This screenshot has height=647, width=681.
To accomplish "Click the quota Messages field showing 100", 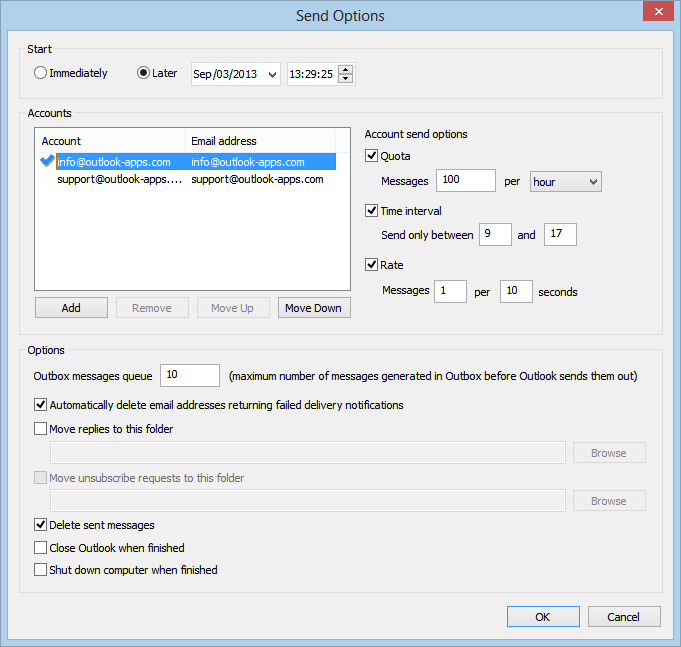I will pyautogui.click(x=466, y=180).
